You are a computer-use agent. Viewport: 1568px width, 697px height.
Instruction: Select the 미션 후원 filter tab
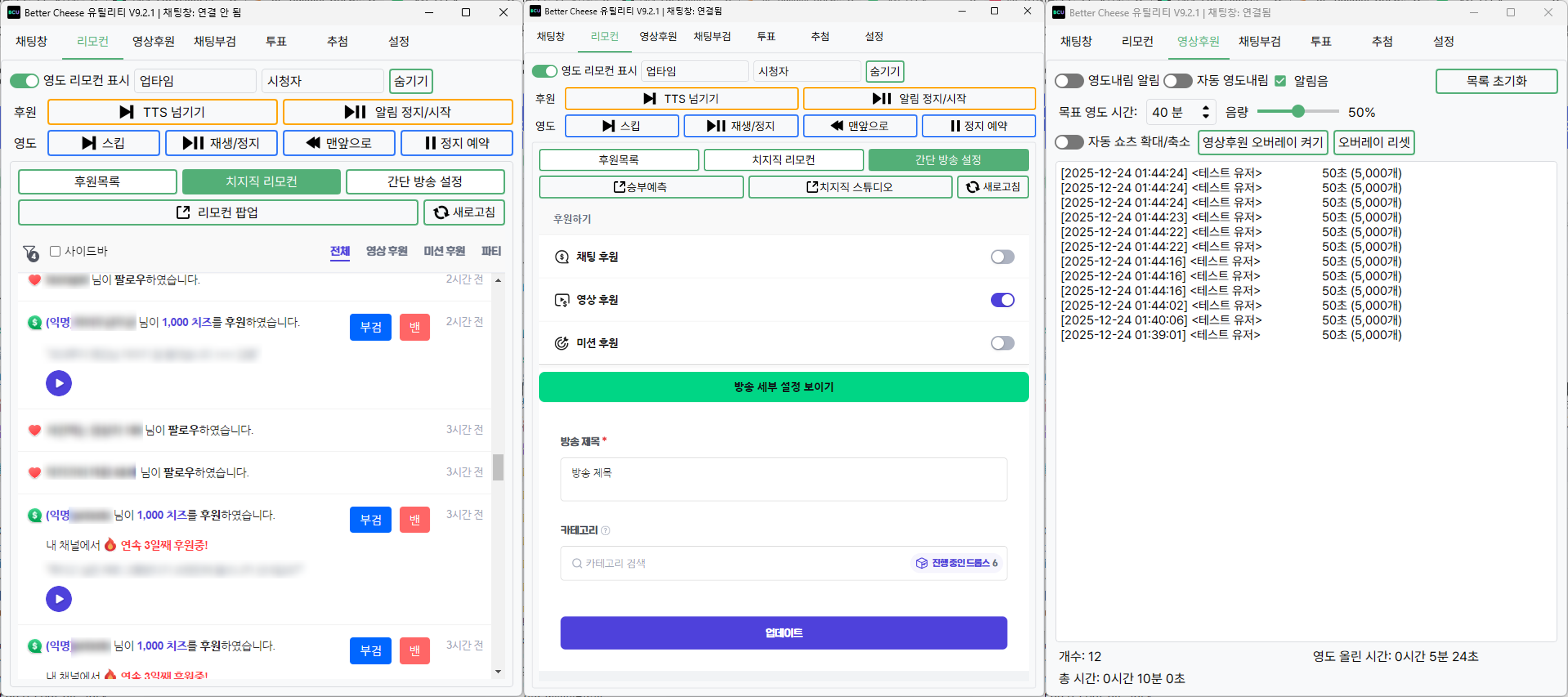point(444,251)
